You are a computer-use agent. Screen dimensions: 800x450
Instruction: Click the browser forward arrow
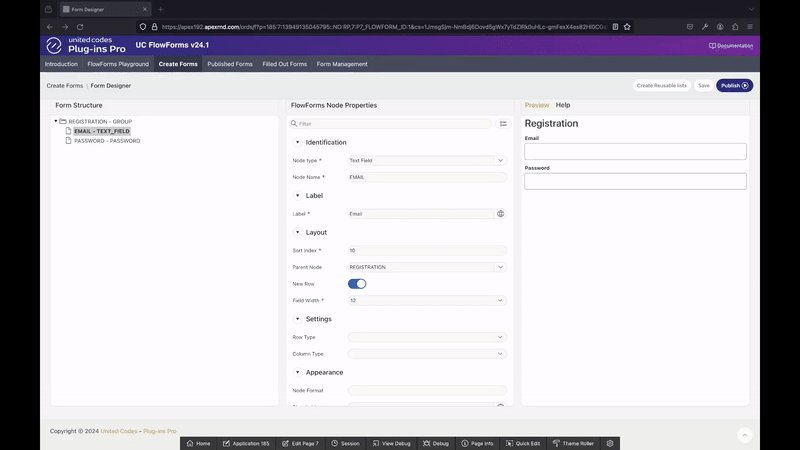[x=65, y=27]
